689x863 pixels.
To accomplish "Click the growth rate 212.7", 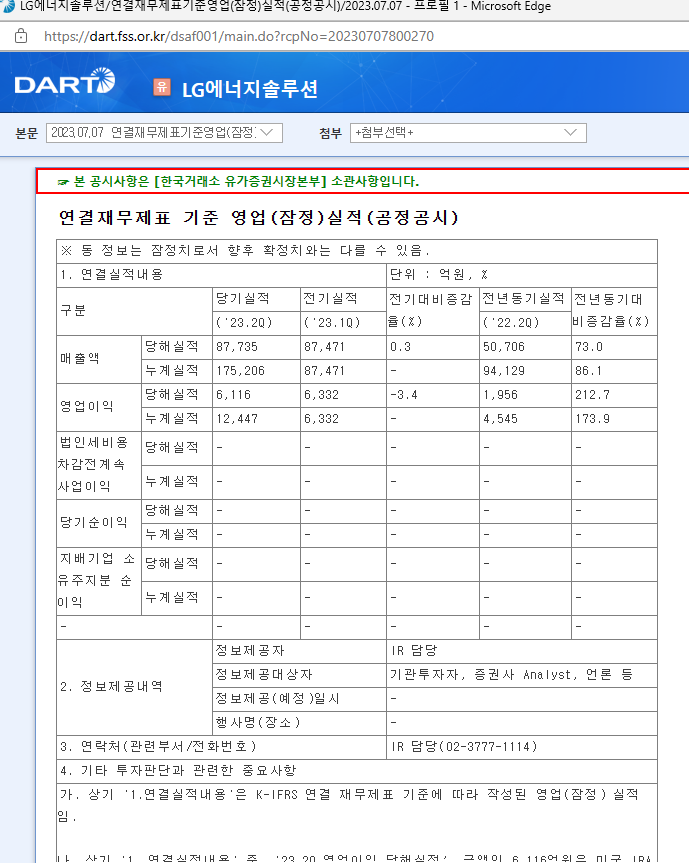I will point(593,395).
